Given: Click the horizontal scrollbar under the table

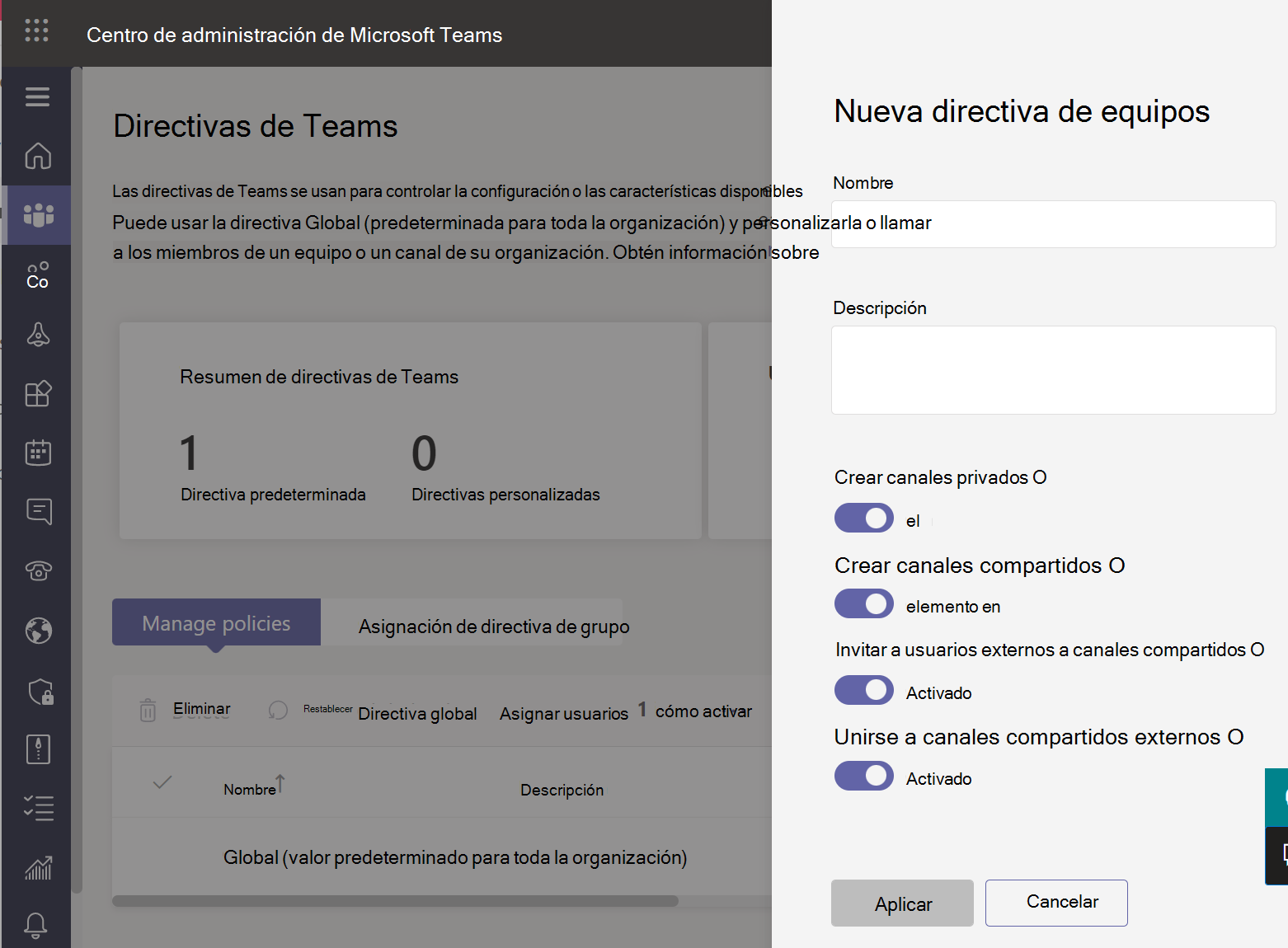Looking at the screenshot, I should coord(395,901).
